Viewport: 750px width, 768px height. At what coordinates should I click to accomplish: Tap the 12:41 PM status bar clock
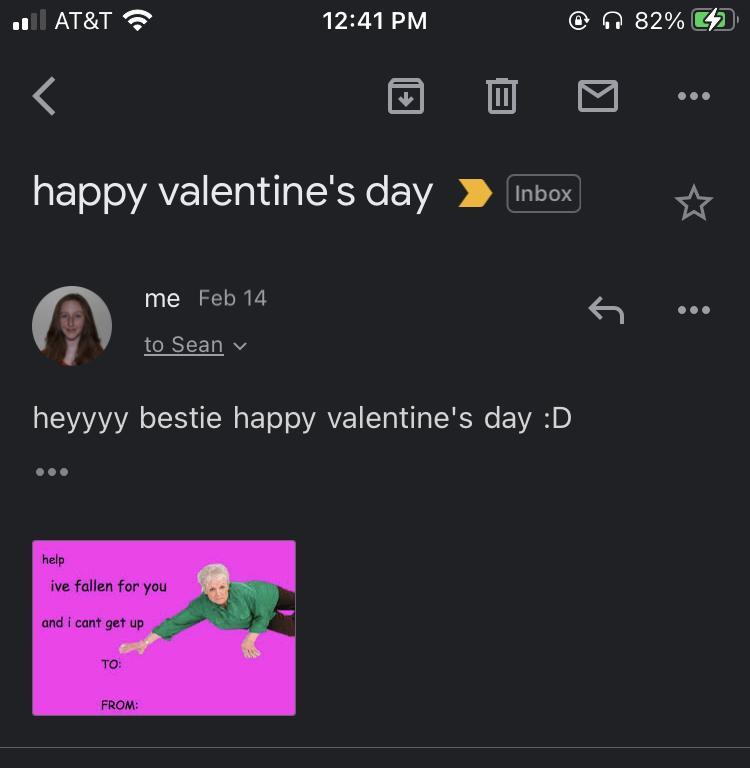tap(375, 20)
